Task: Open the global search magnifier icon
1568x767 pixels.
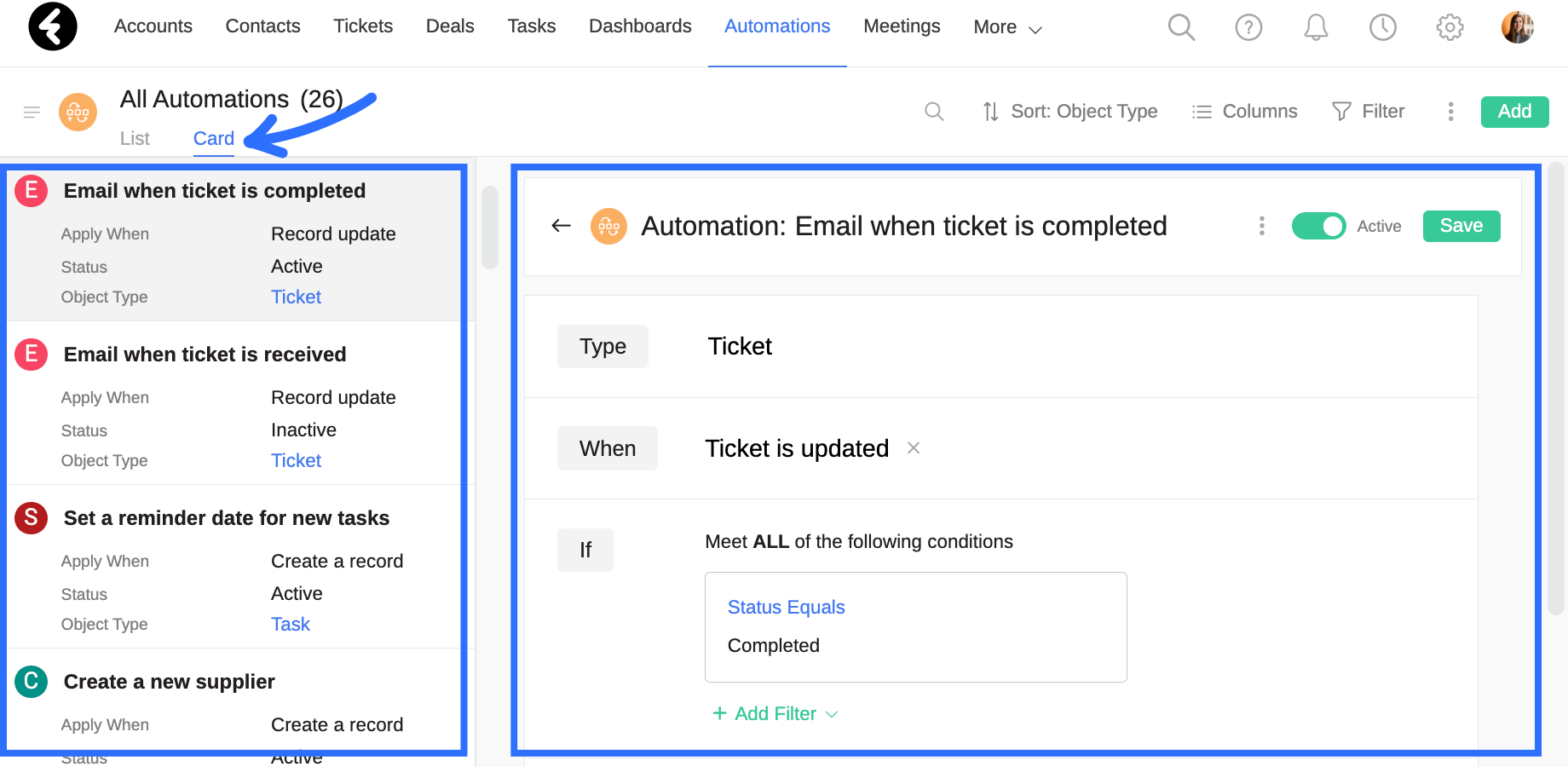Action: coord(1181,27)
